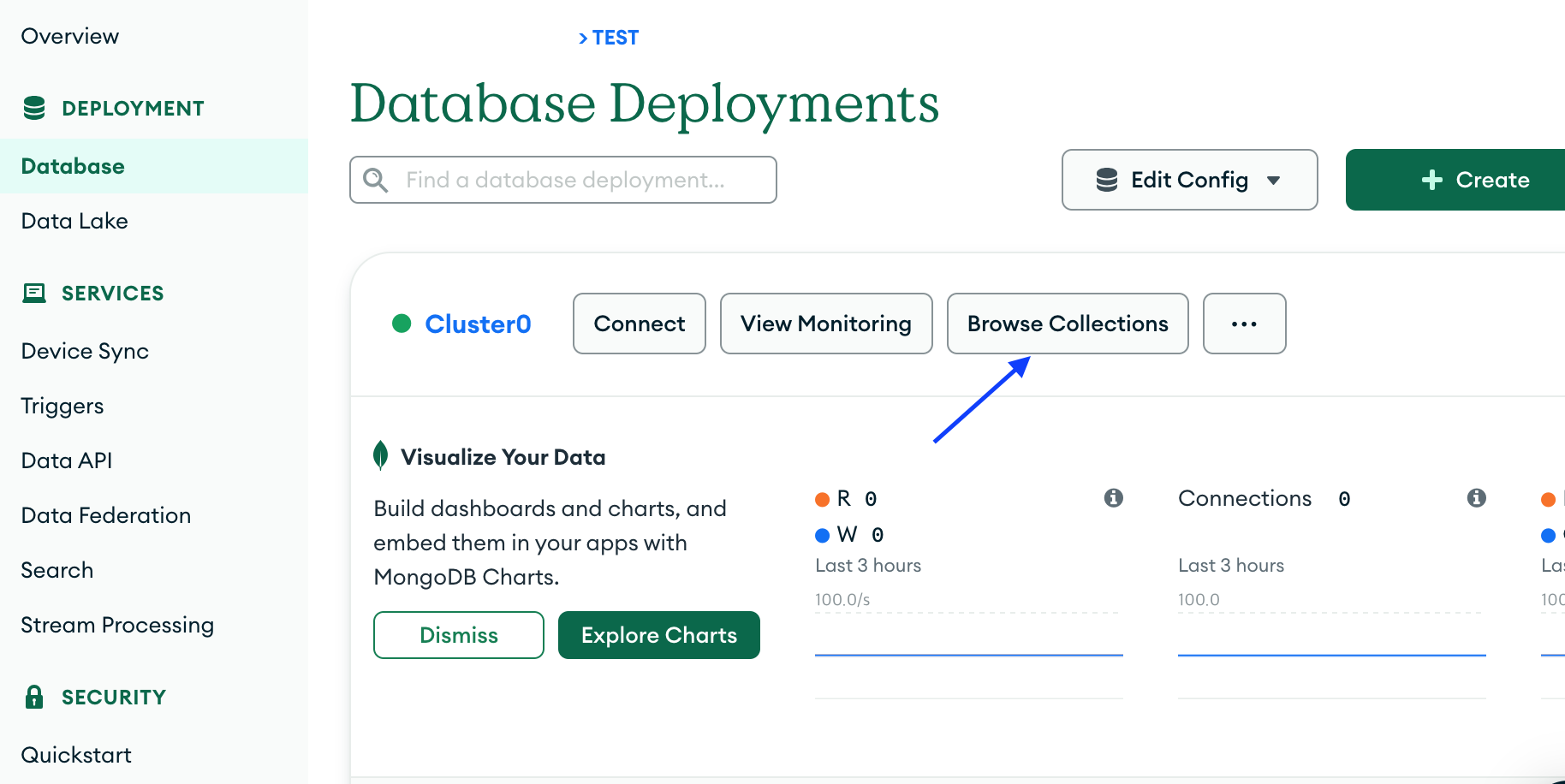Click the Create button
Screen dimensions: 1565x784
click(x=1455, y=180)
